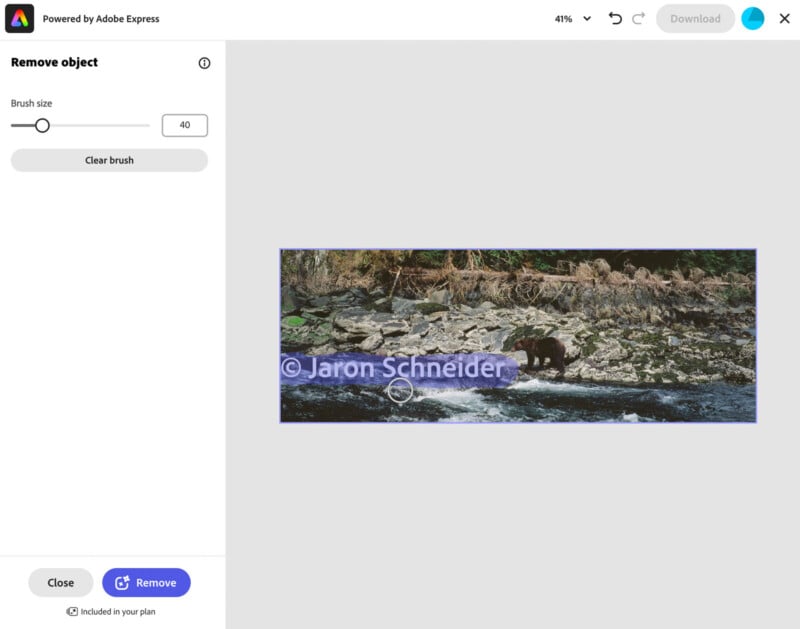Click the Adobe Express logo
This screenshot has height=629, width=800.
tap(19, 18)
